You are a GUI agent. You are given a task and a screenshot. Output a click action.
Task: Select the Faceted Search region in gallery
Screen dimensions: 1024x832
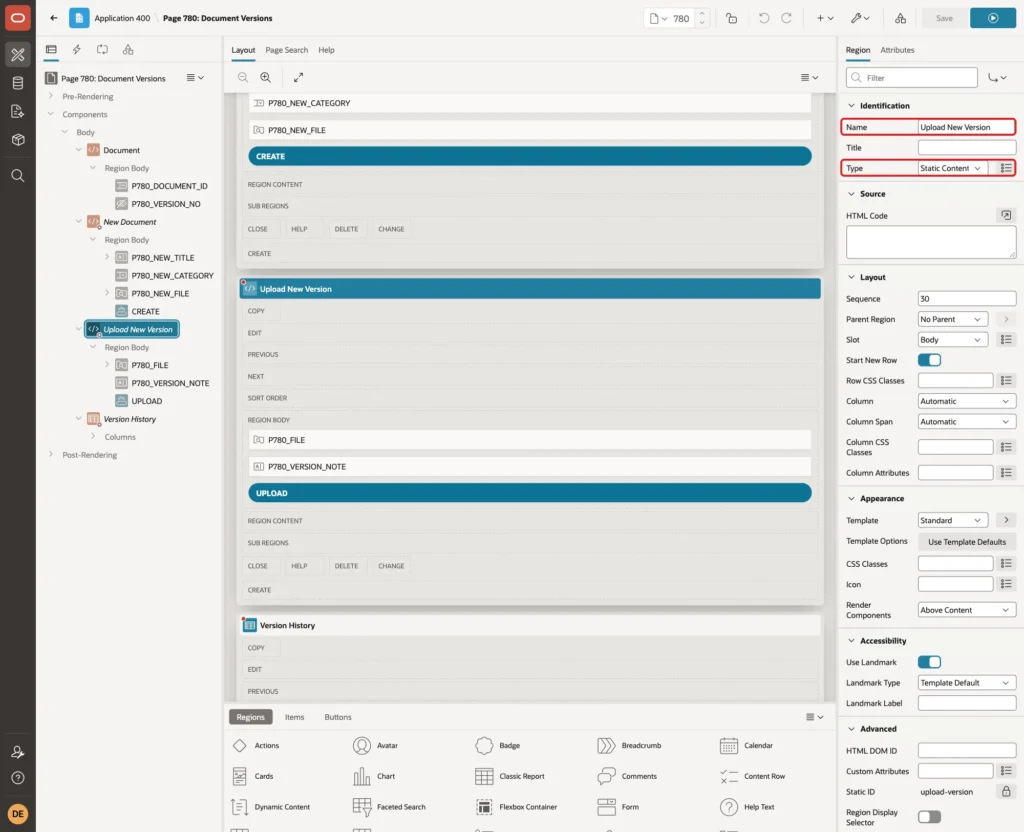(389, 807)
